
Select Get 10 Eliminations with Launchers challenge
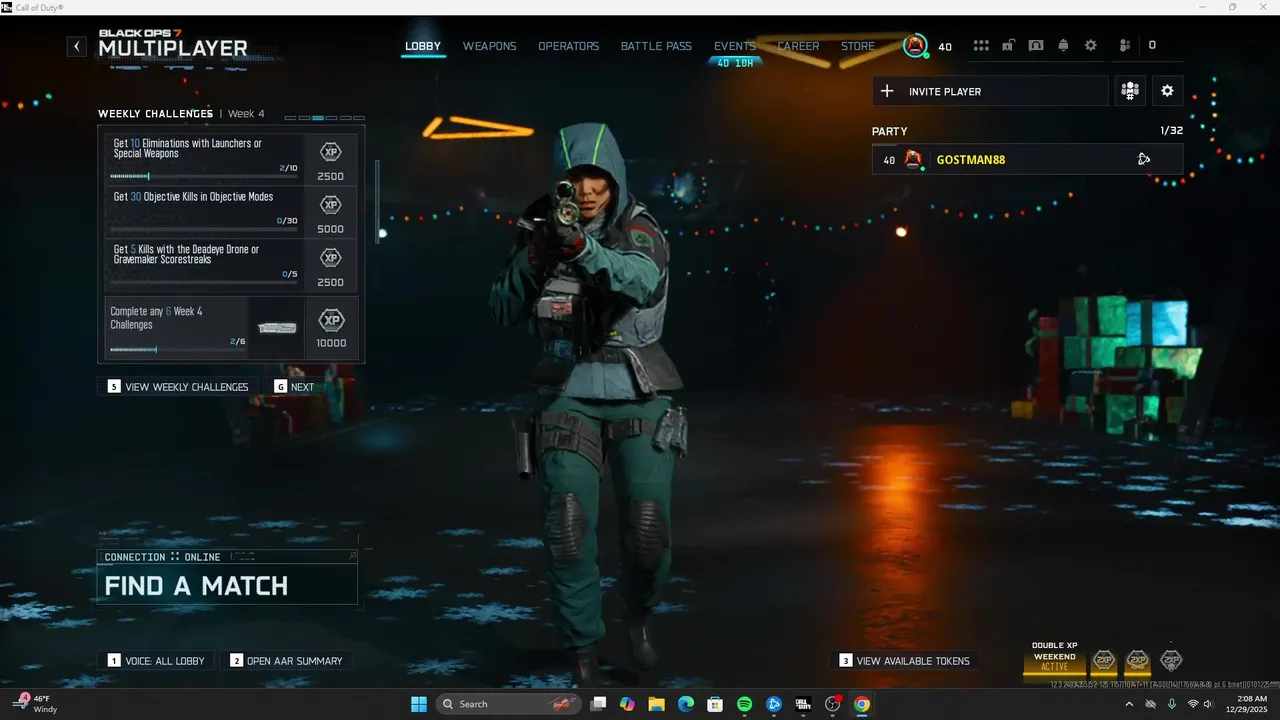click(231, 158)
